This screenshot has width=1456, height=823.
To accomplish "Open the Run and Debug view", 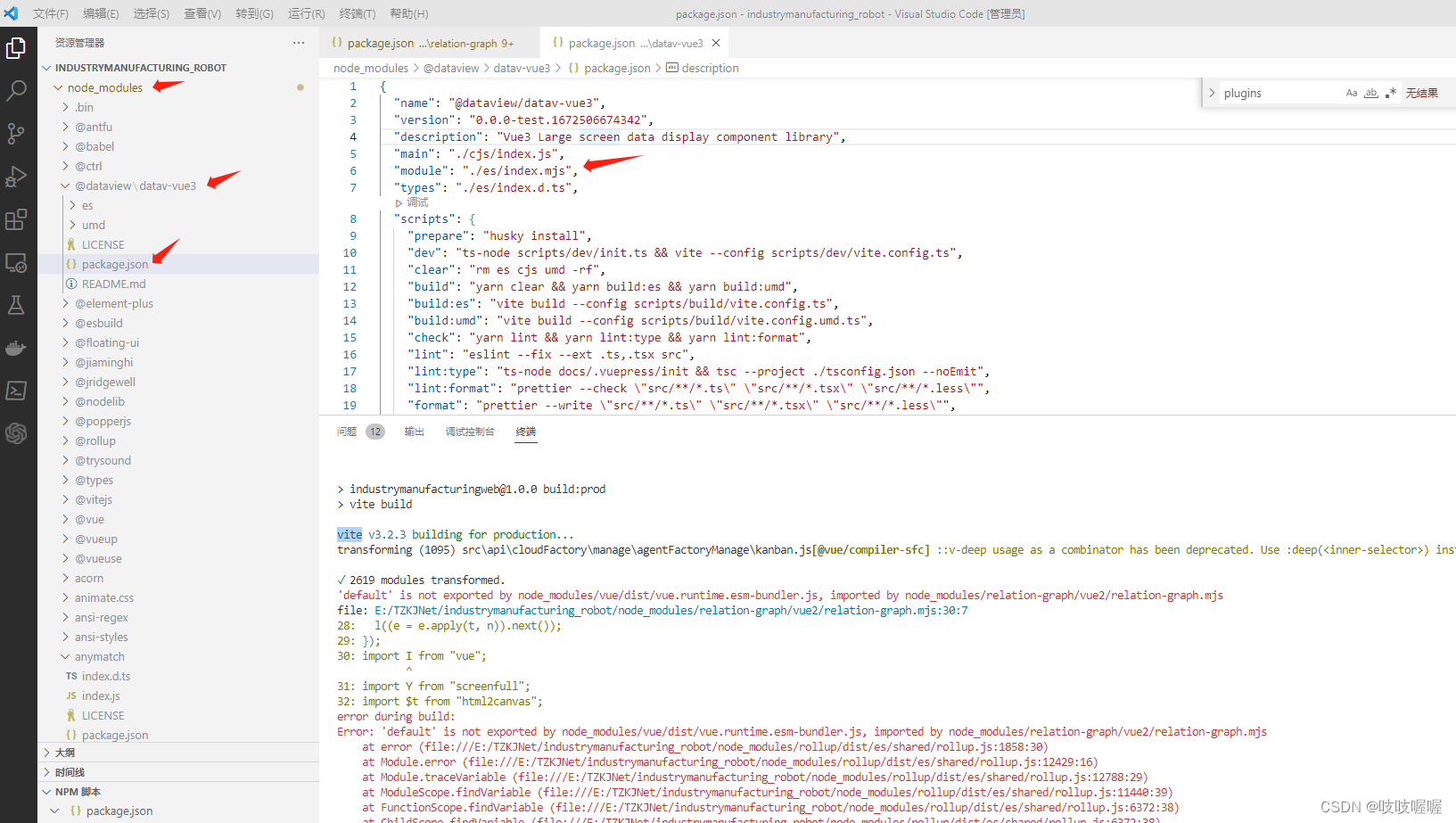I will pos(16,177).
